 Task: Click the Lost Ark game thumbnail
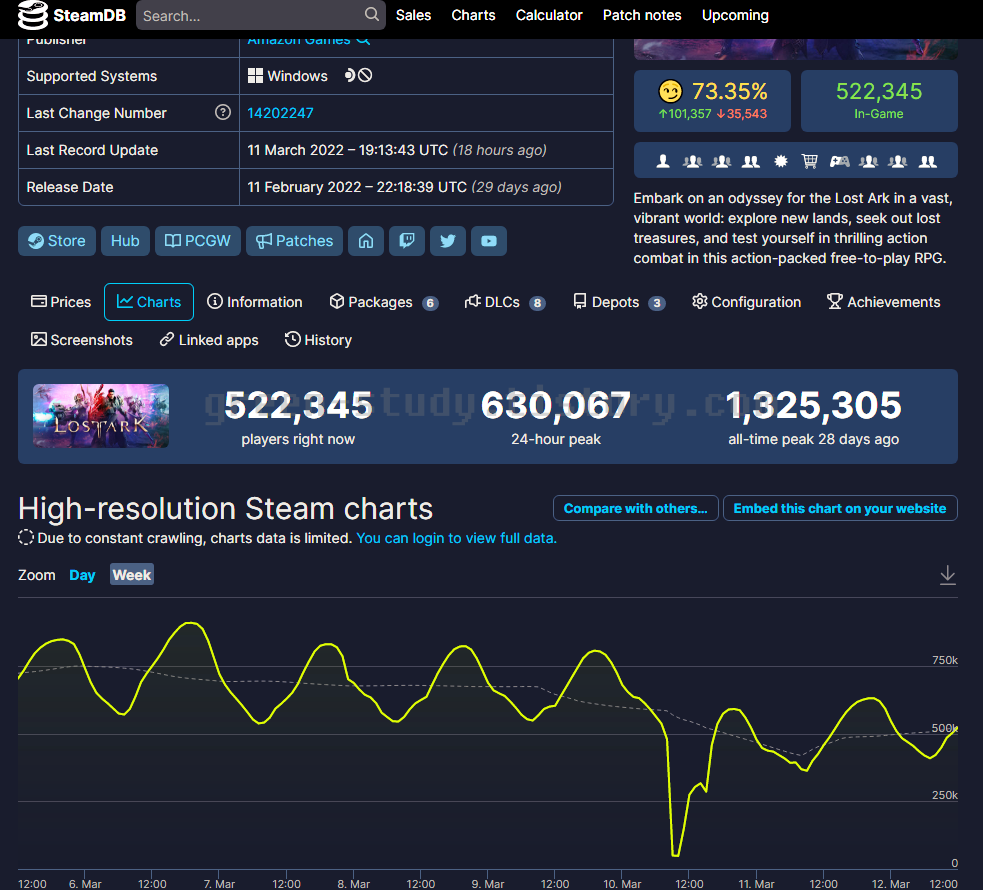click(101, 416)
